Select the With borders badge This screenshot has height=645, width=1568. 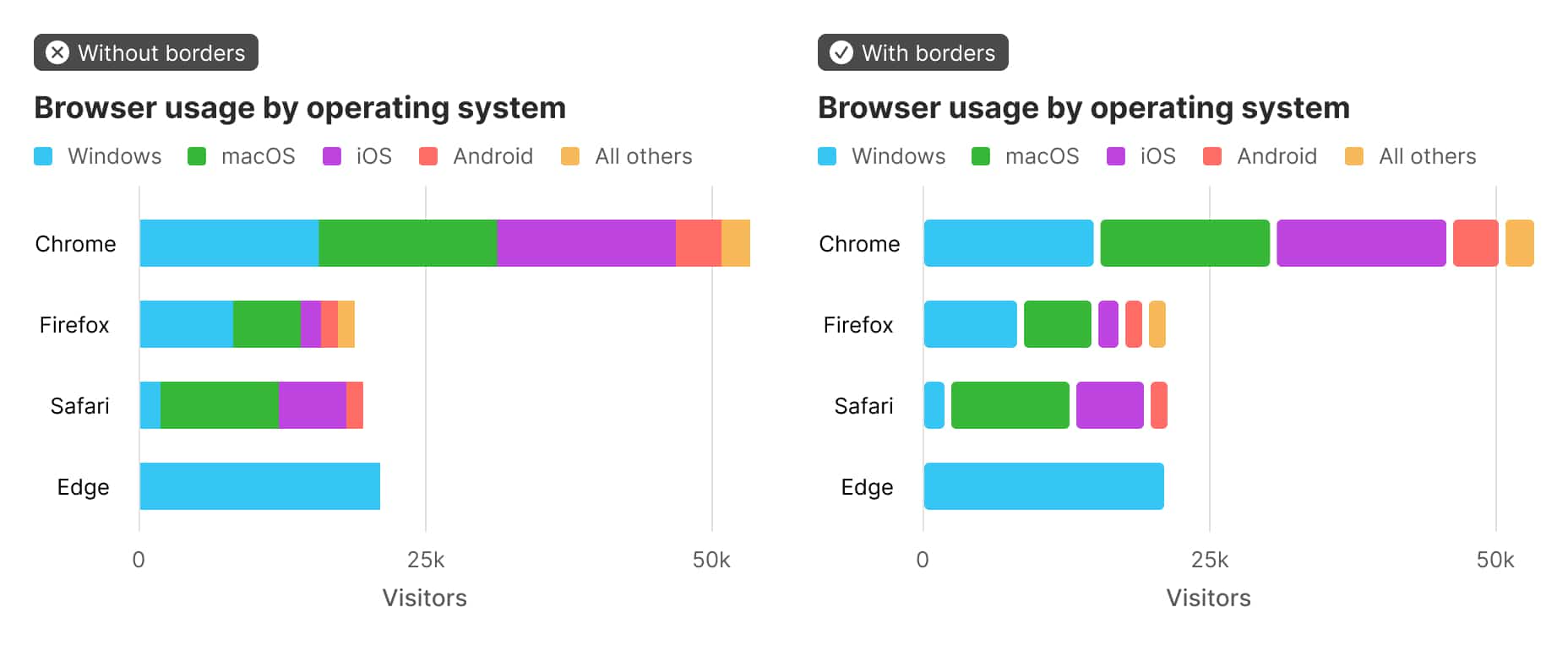913,52
